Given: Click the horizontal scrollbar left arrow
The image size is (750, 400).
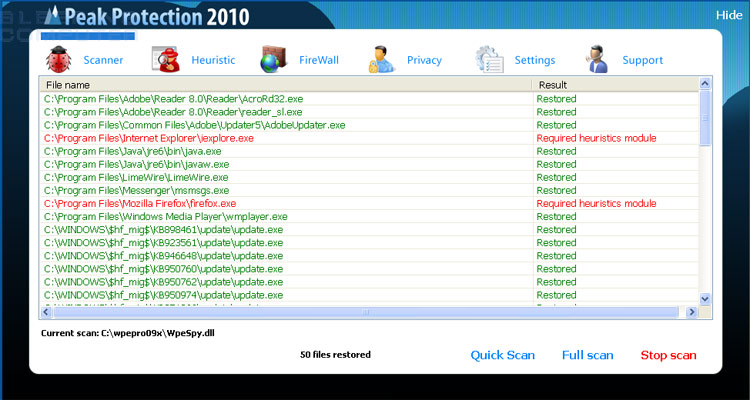Looking at the screenshot, I should point(46,312).
